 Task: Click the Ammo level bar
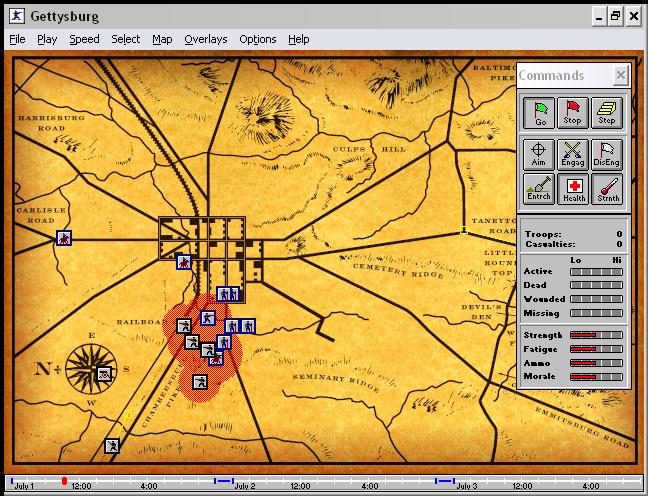pos(596,363)
